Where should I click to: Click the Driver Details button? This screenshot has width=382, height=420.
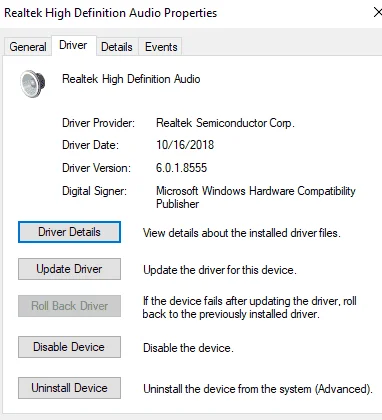[69, 232]
